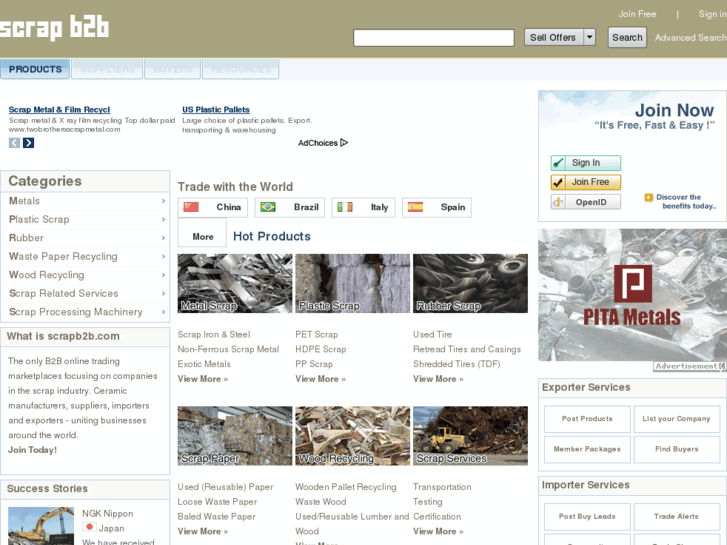Open the Wood Recycling thumbnail

pyautogui.click(x=353, y=436)
